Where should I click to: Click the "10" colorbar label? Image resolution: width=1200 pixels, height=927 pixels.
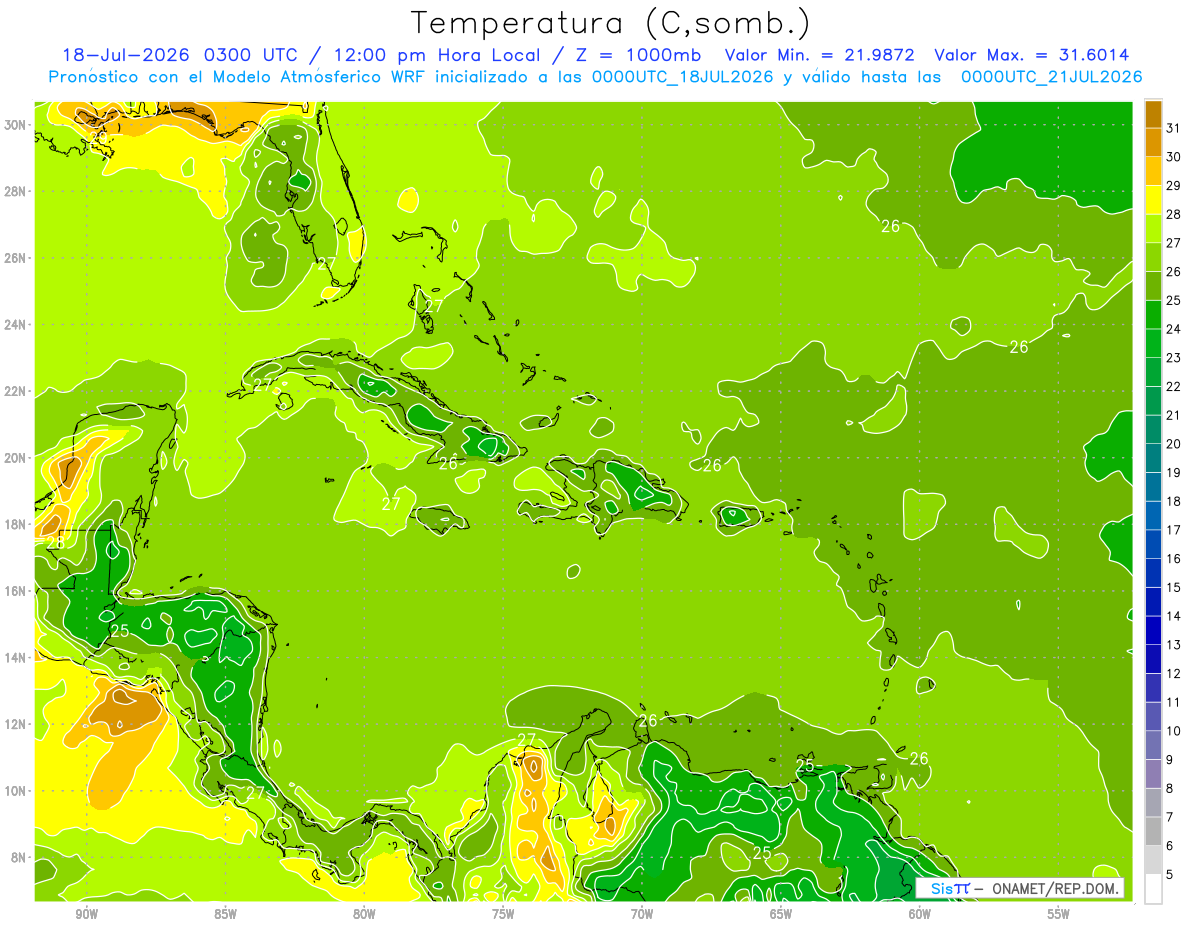(x=1174, y=731)
